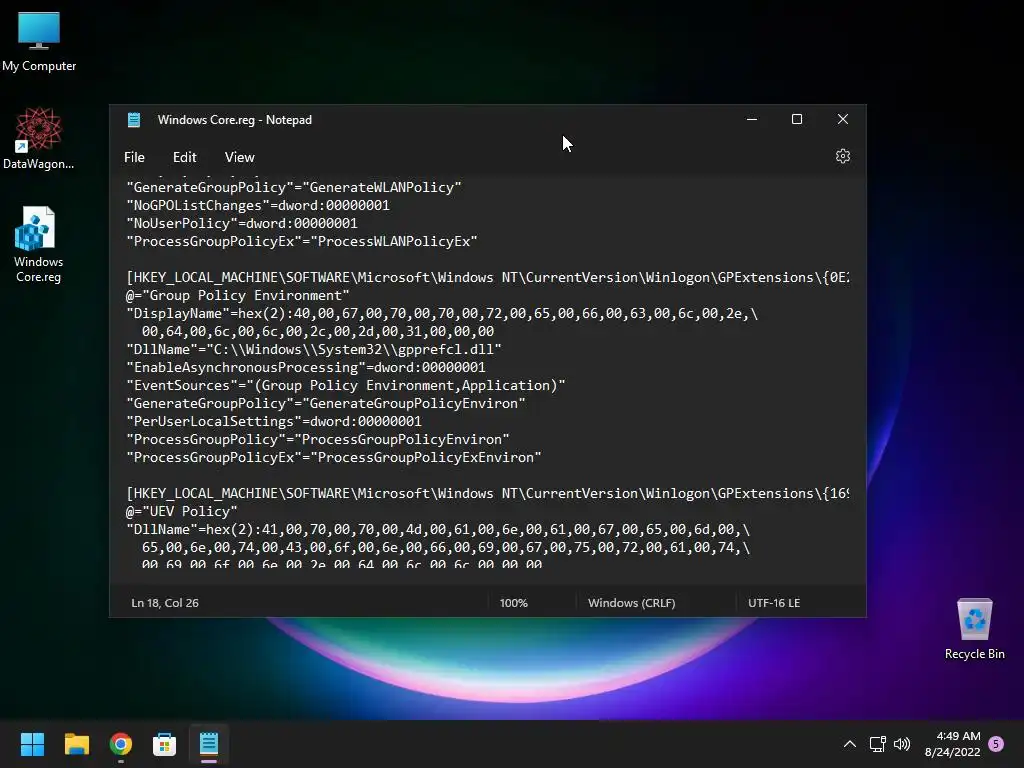1024x768 pixels.
Task: Click the Windows (CRLF) status entry
Action: 632,603
